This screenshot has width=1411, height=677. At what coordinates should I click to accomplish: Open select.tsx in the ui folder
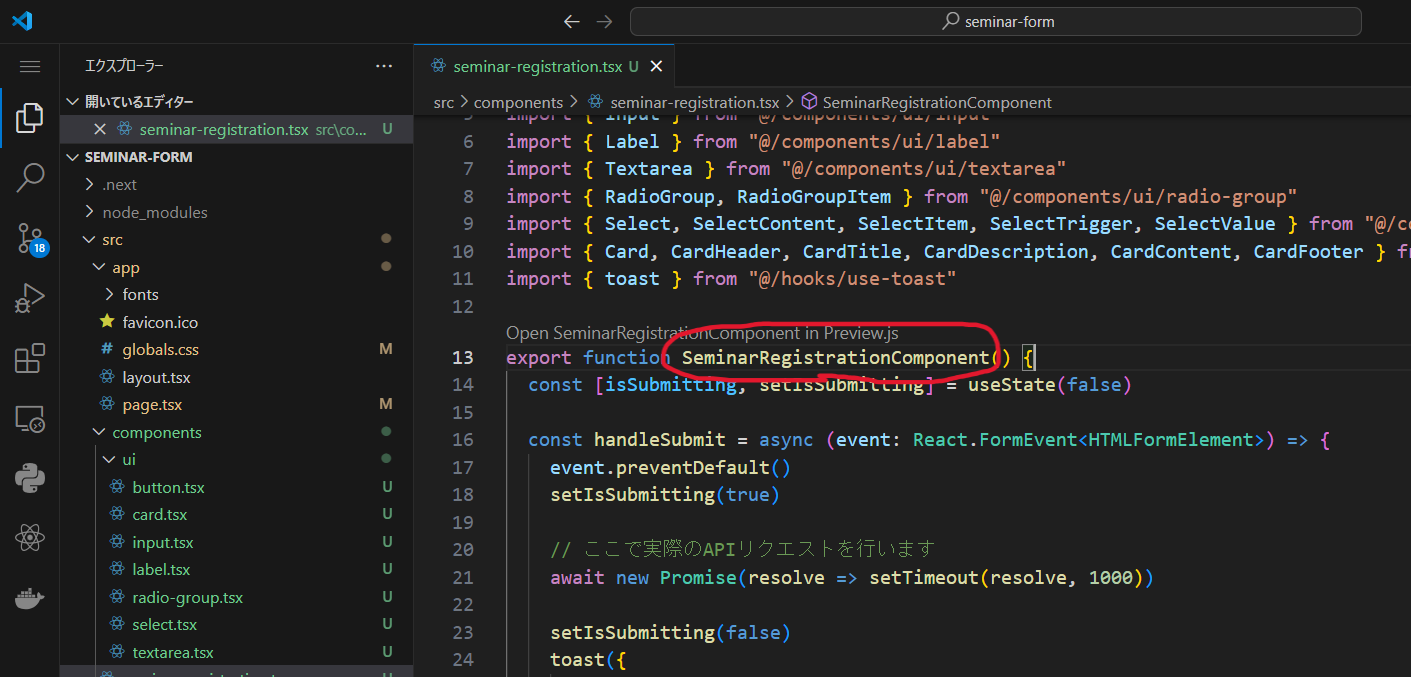point(236,624)
